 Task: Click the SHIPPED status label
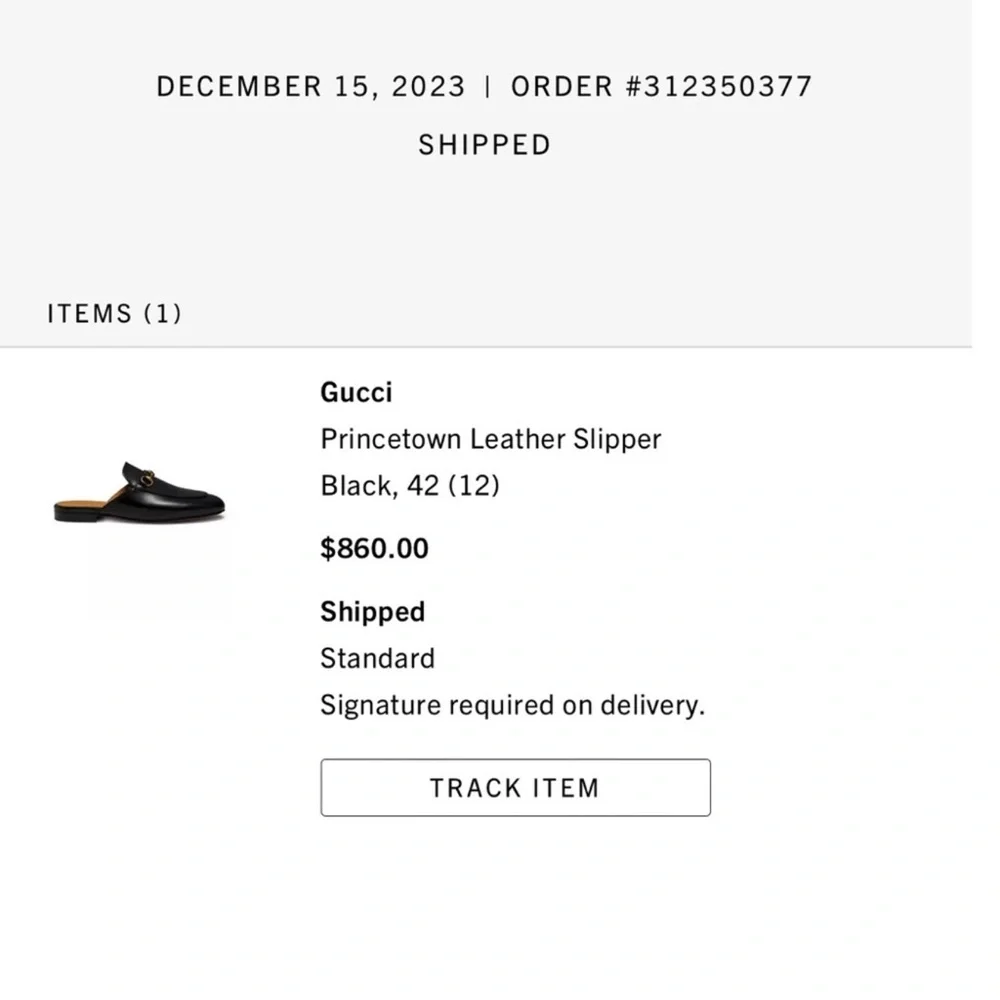pyautogui.click(x=485, y=144)
